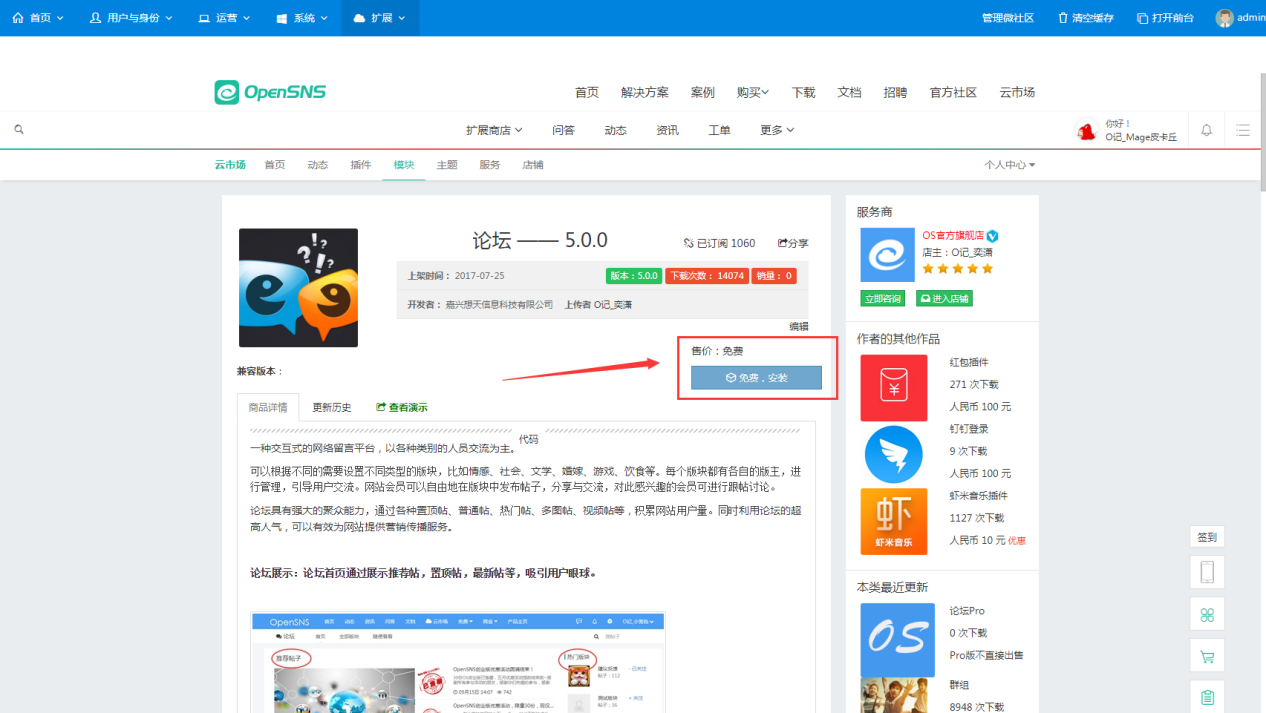Image resolution: width=1266 pixels, height=713 pixels.
Task: Open the shopping cart floating icon
Action: (1207, 657)
